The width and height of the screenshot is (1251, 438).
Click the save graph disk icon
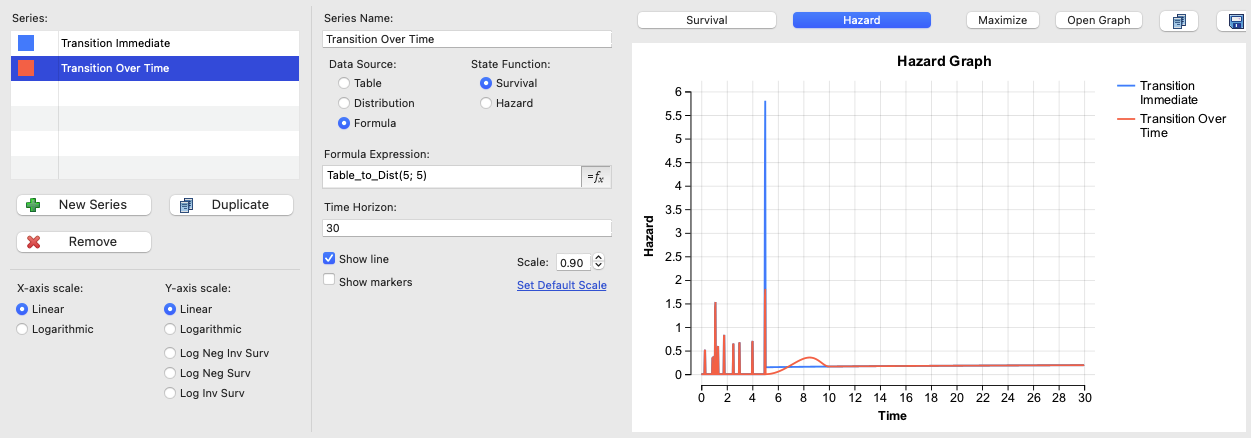coord(1236,21)
